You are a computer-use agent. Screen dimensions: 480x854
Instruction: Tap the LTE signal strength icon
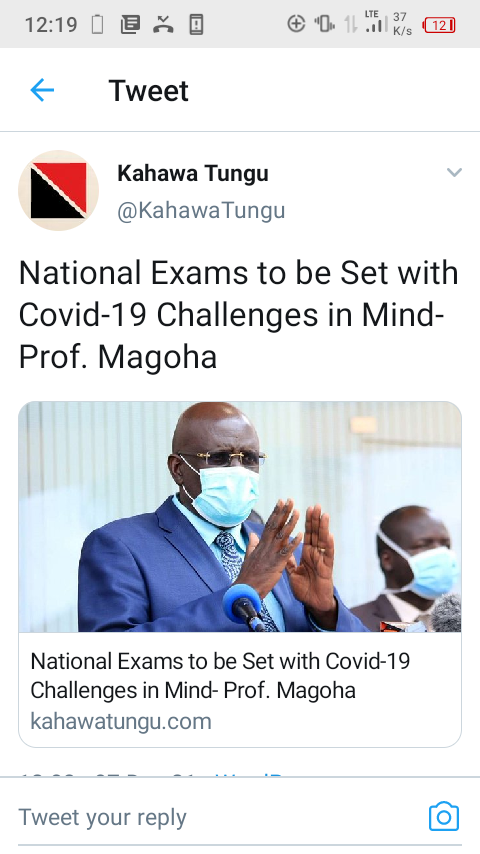click(376, 22)
